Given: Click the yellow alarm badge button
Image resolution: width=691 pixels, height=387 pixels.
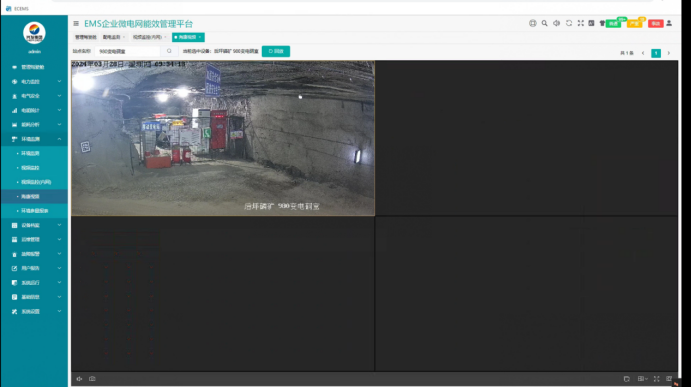Looking at the screenshot, I should pyautogui.click(x=635, y=24).
